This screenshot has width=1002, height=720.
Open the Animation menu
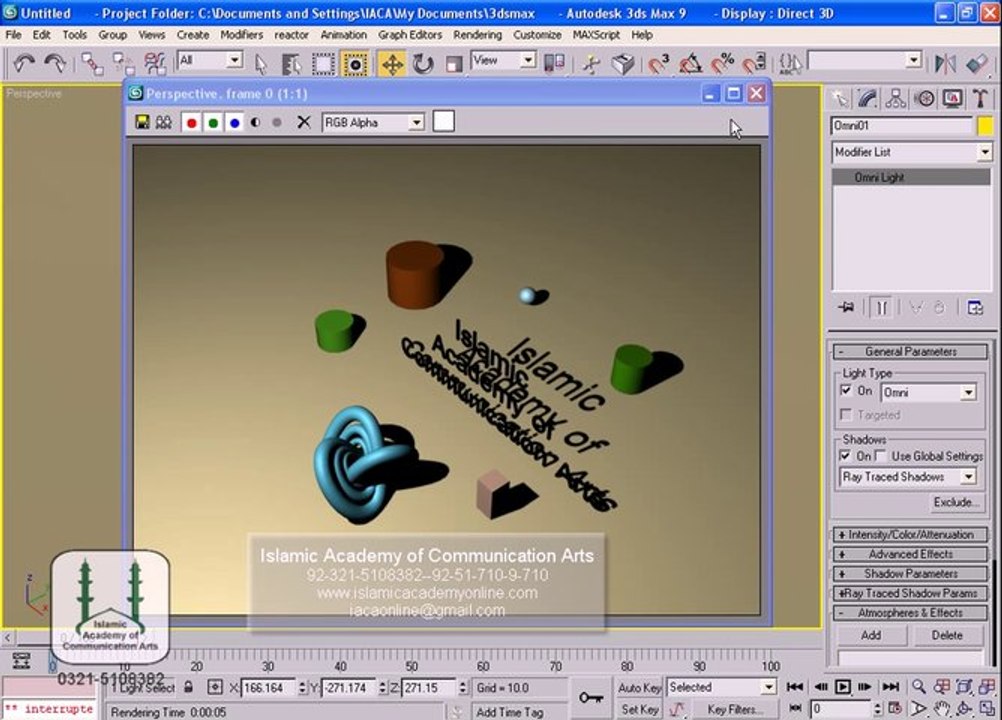pyautogui.click(x=343, y=34)
